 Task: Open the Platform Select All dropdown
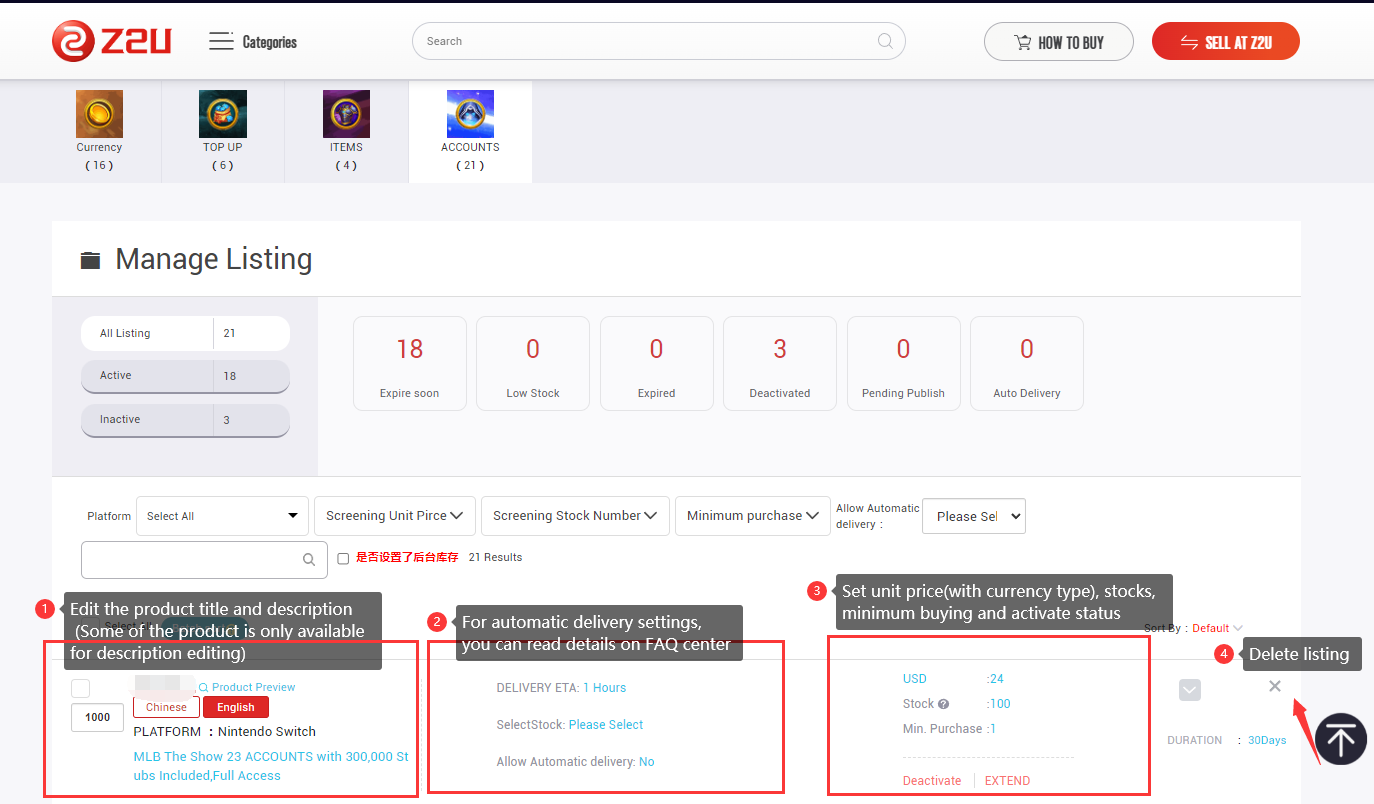click(x=222, y=516)
